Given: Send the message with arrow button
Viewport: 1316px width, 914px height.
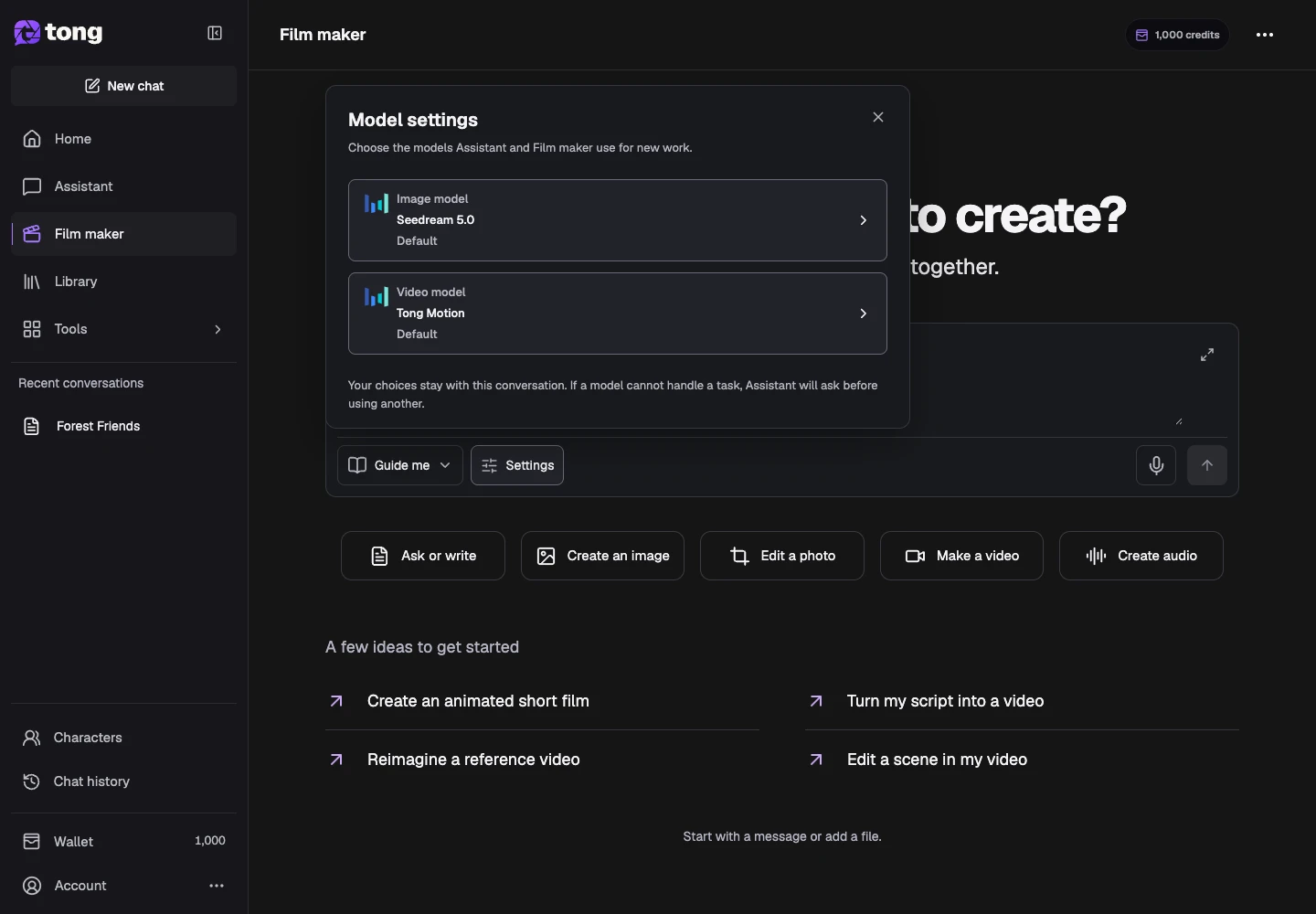Looking at the screenshot, I should click(x=1207, y=465).
